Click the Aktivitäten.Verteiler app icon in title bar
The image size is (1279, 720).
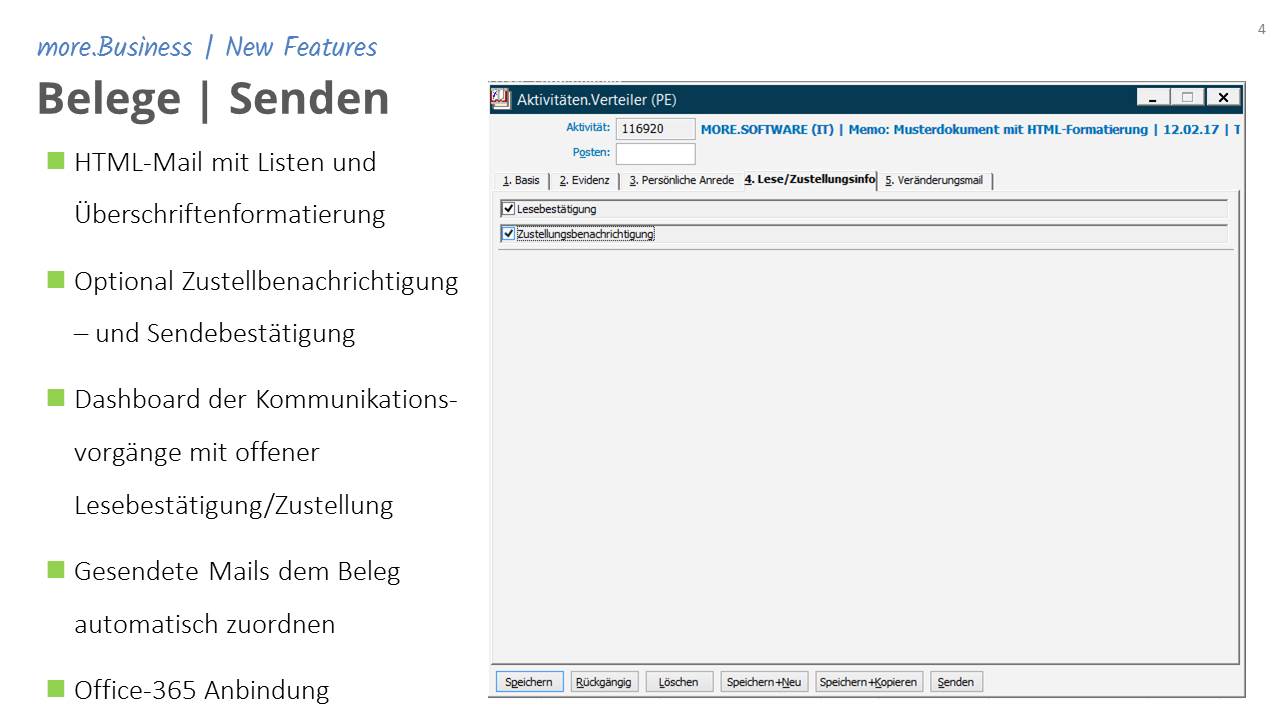[x=501, y=99]
